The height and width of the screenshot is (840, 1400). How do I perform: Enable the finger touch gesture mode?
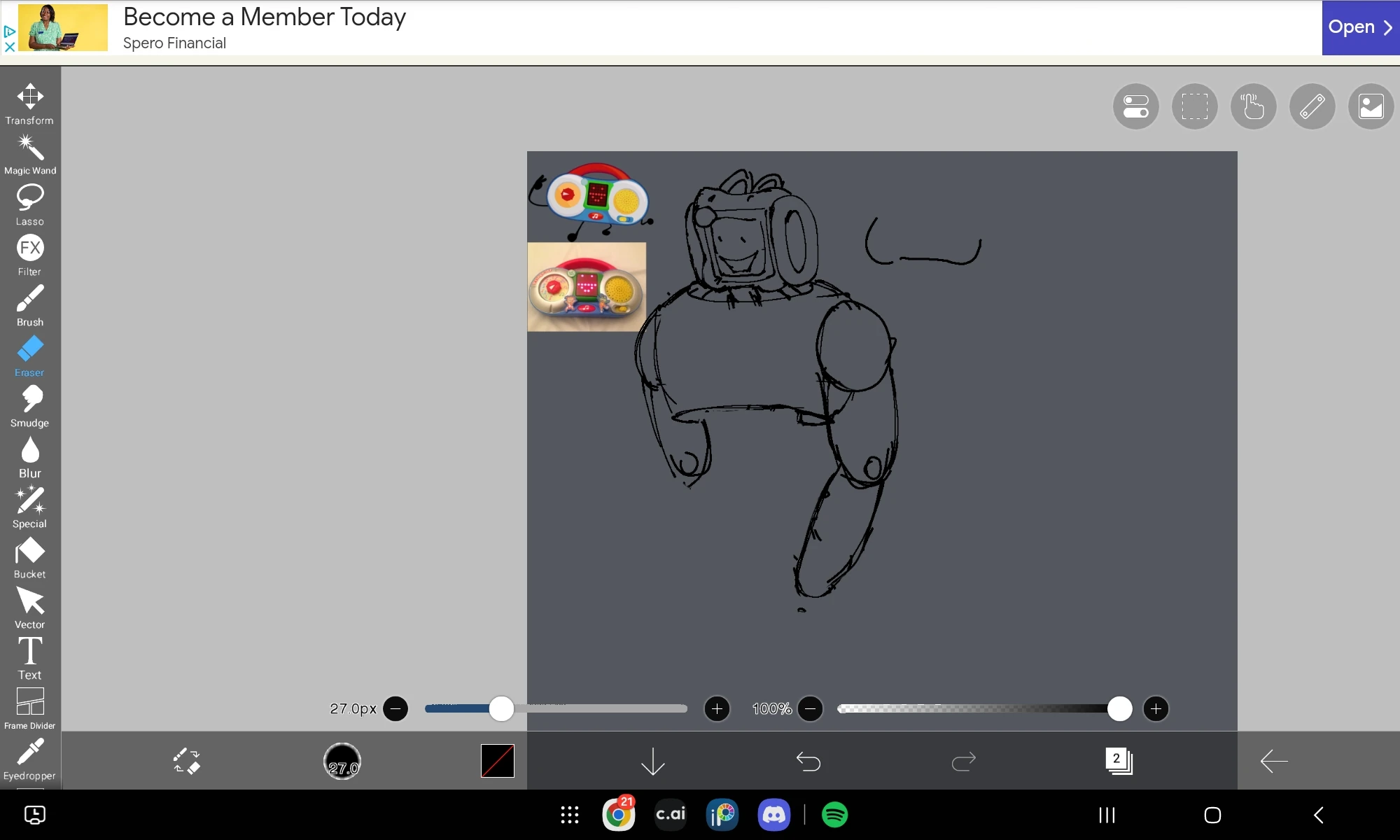click(x=1253, y=106)
